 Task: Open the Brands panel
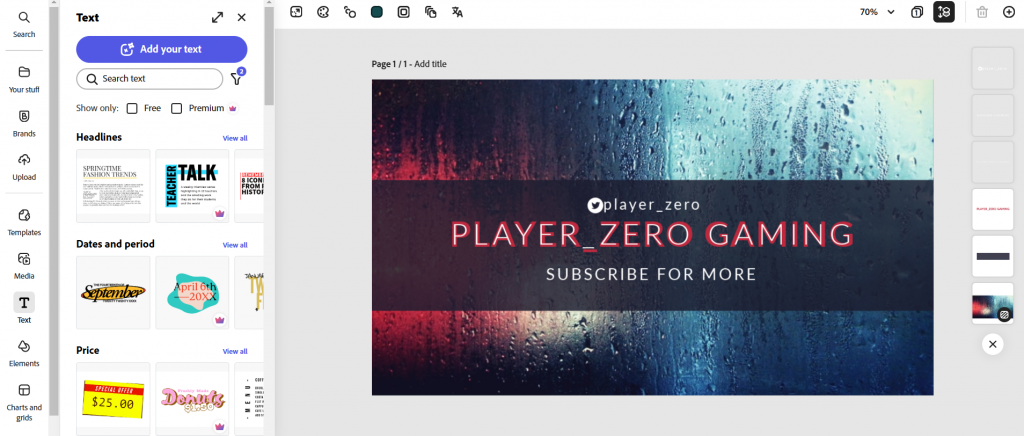pos(24,123)
